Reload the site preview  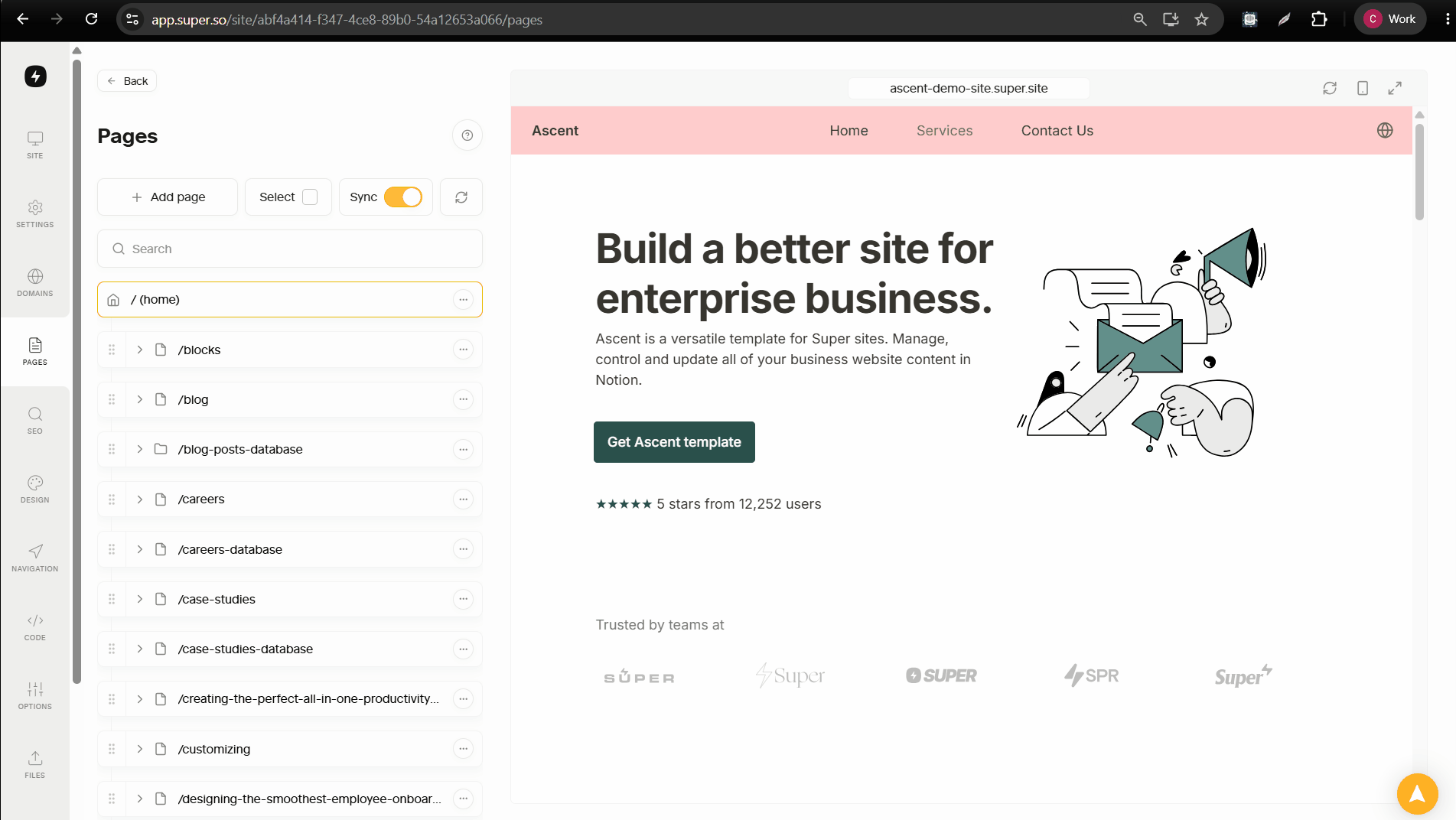1330,88
